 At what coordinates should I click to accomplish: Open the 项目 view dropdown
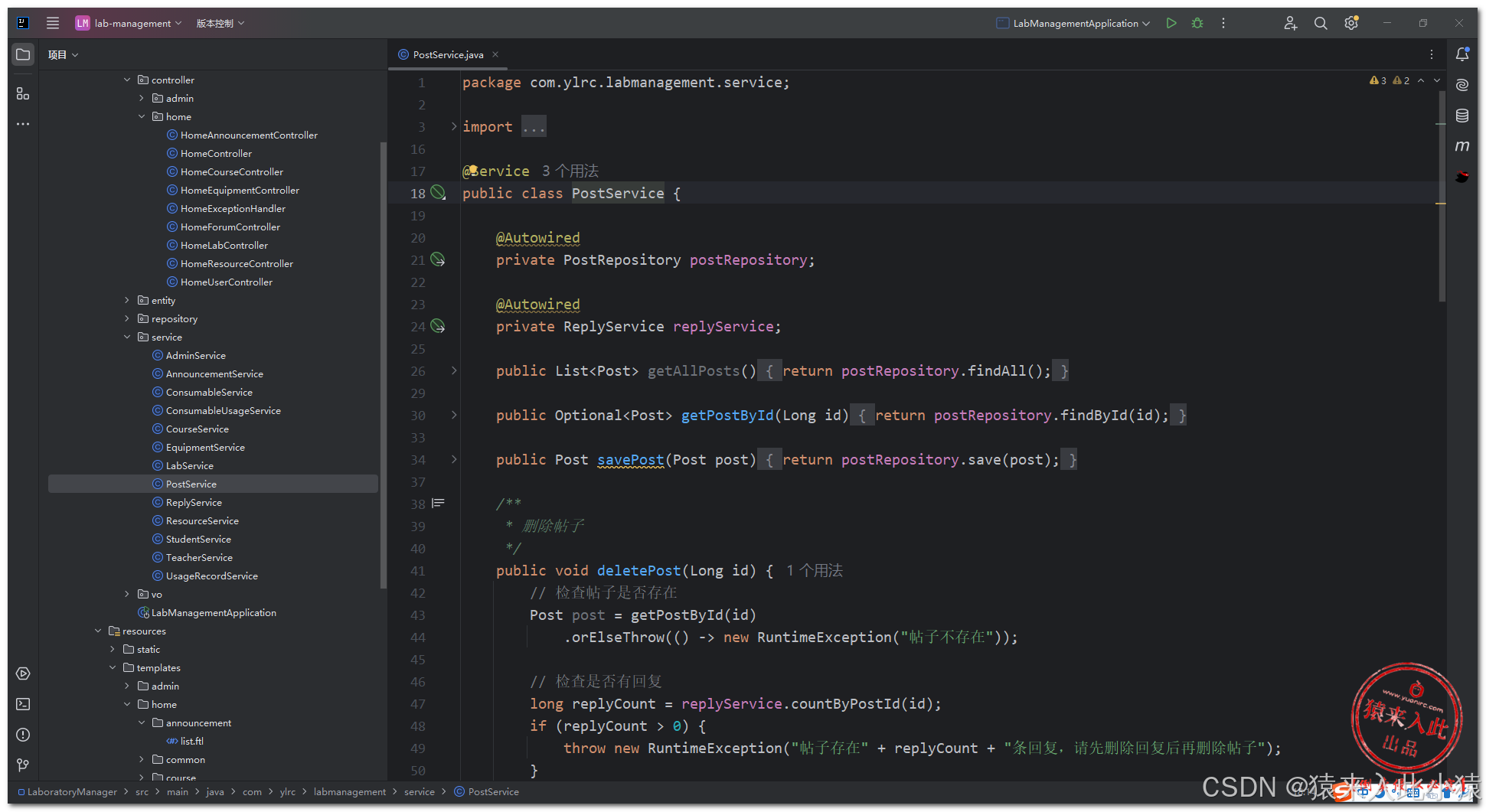(64, 55)
